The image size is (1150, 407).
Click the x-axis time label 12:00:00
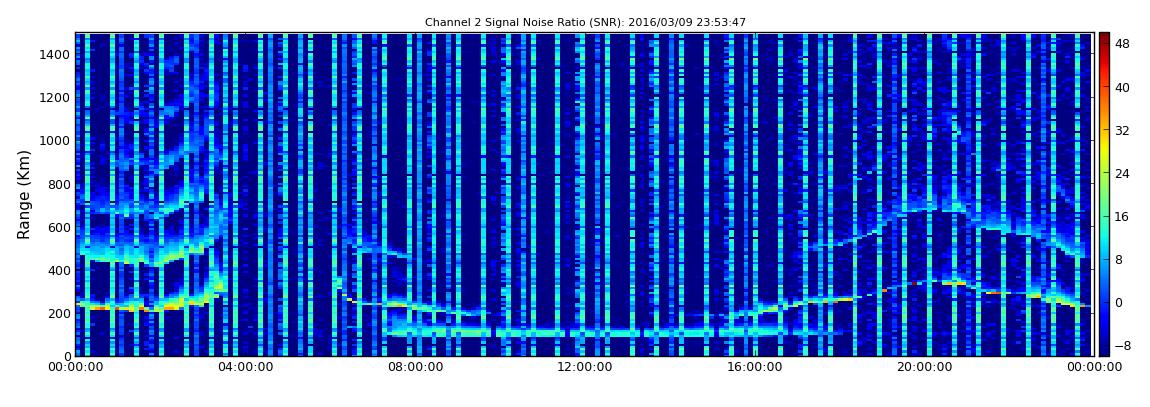tap(585, 367)
